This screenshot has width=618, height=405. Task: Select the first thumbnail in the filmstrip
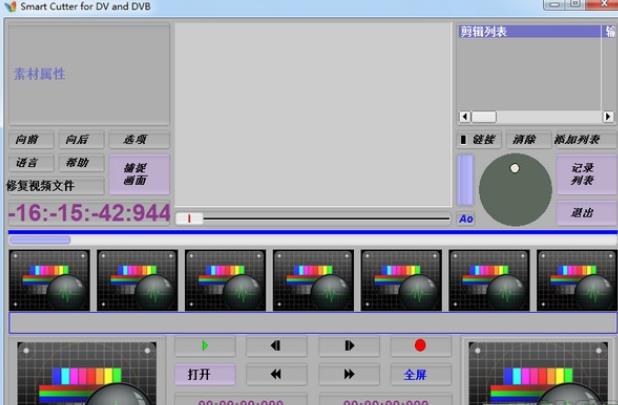pos(49,280)
